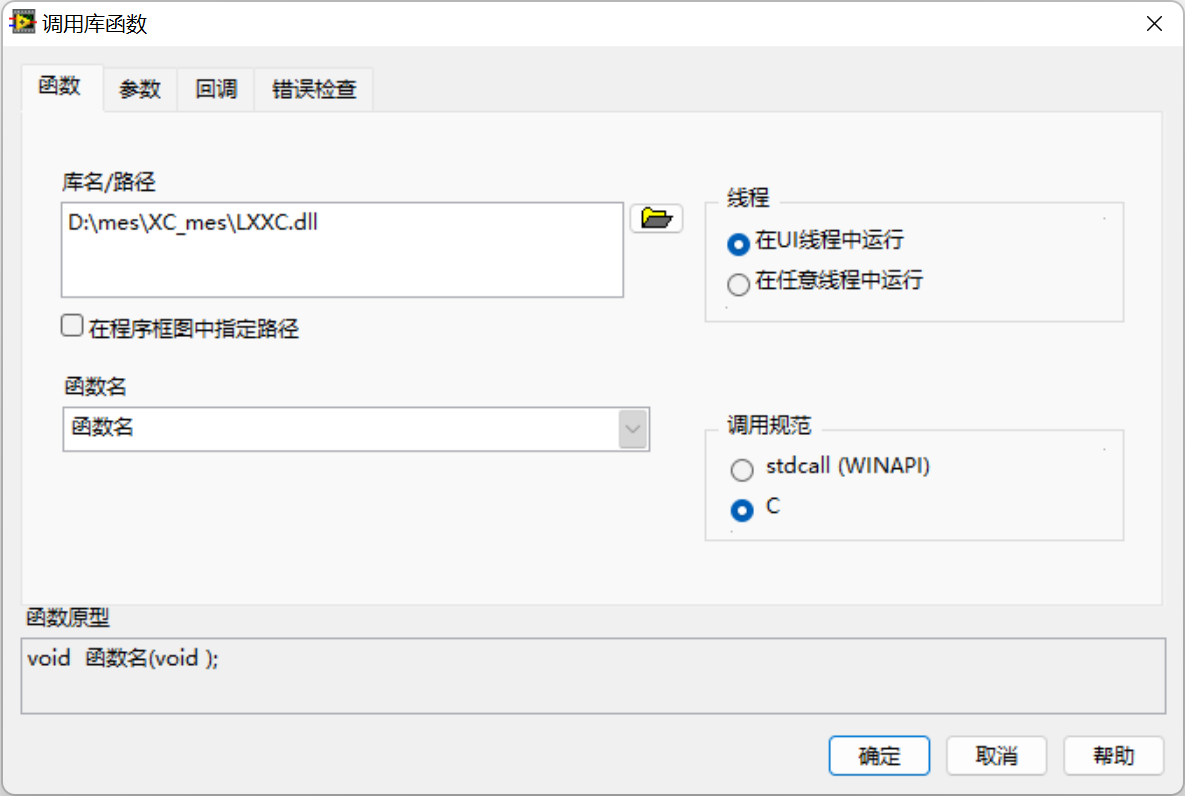The image size is (1185, 796).
Task: Open the 回调 tab
Action: click(x=216, y=89)
